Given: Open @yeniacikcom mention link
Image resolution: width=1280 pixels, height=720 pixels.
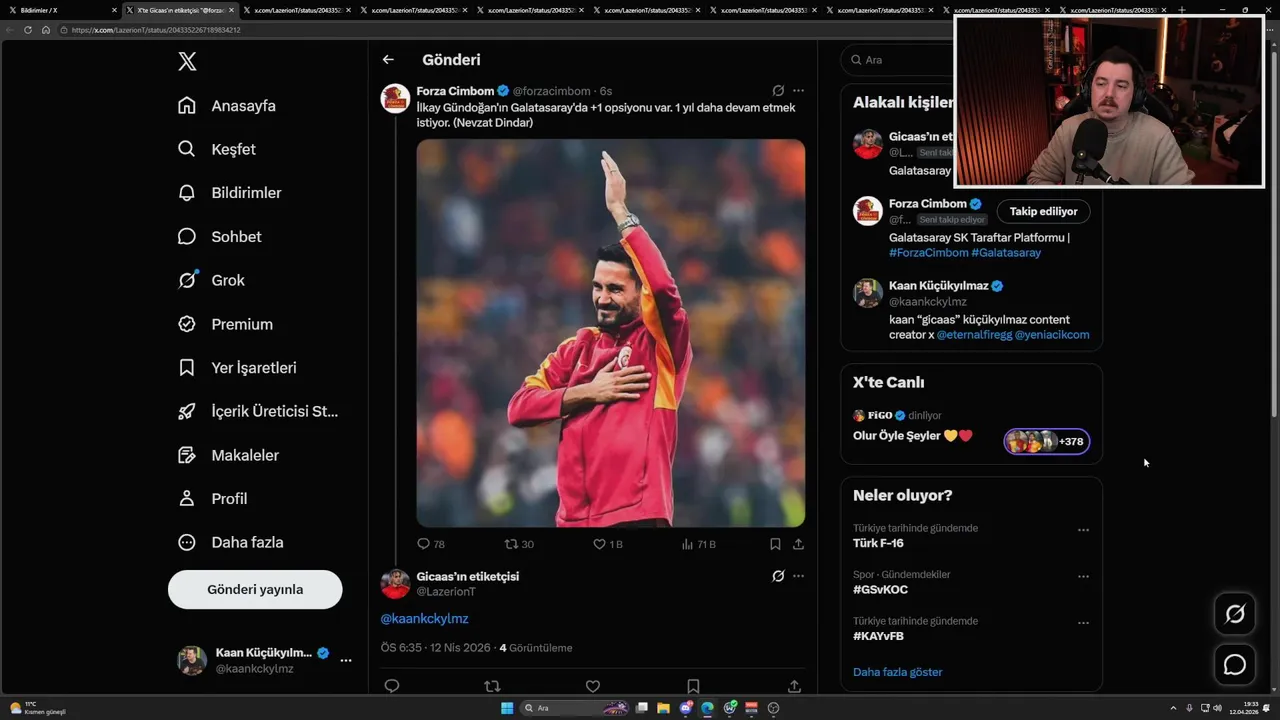Looking at the screenshot, I should 1052,335.
